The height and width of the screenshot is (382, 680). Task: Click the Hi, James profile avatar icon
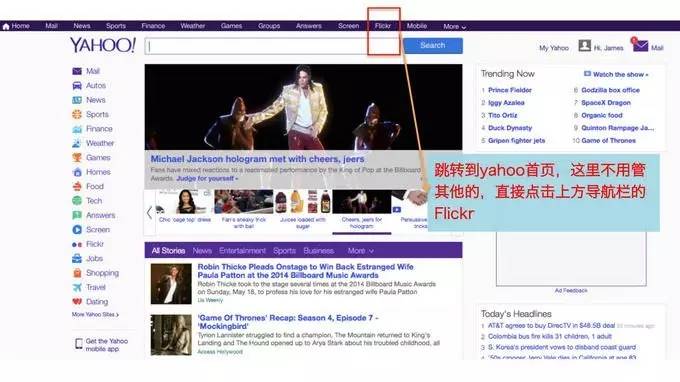click(585, 46)
